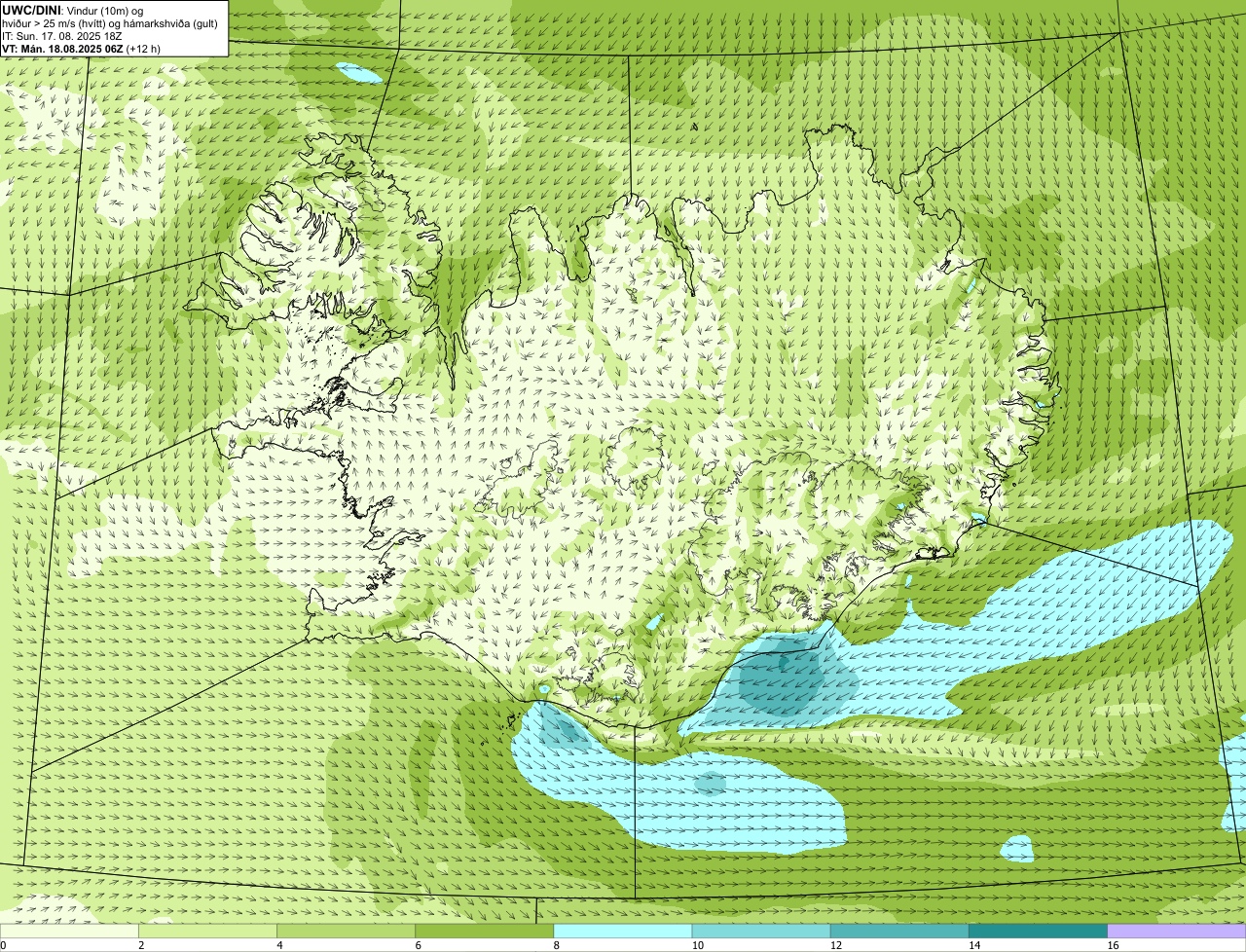This screenshot has height=952, width=1246.
Task: Click the legend scale label "4"
Action: (x=279, y=945)
